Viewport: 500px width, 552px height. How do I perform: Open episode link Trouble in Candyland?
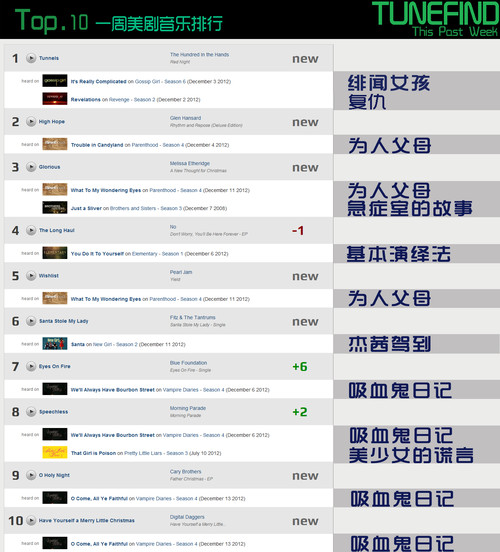(97, 145)
